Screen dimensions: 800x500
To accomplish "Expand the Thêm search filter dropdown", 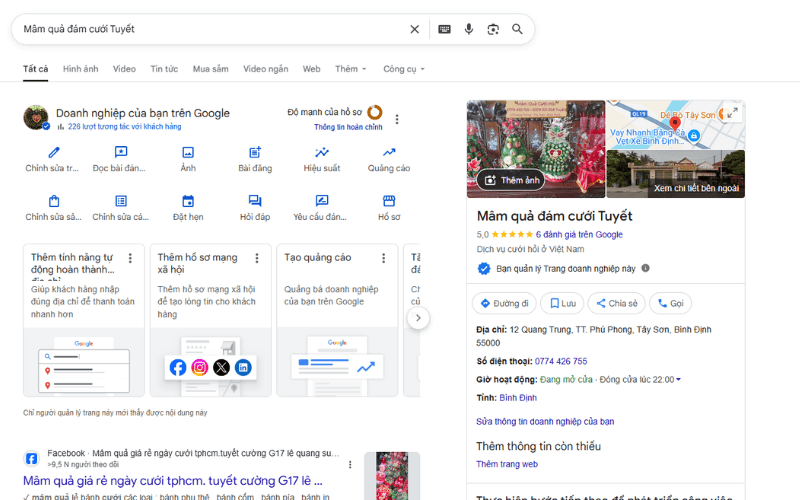I will (x=351, y=69).
